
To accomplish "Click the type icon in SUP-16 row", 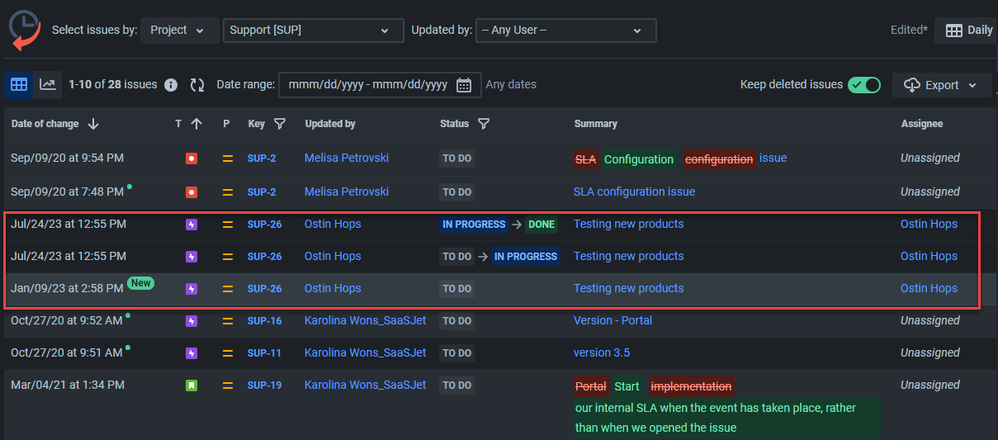I will [192, 321].
